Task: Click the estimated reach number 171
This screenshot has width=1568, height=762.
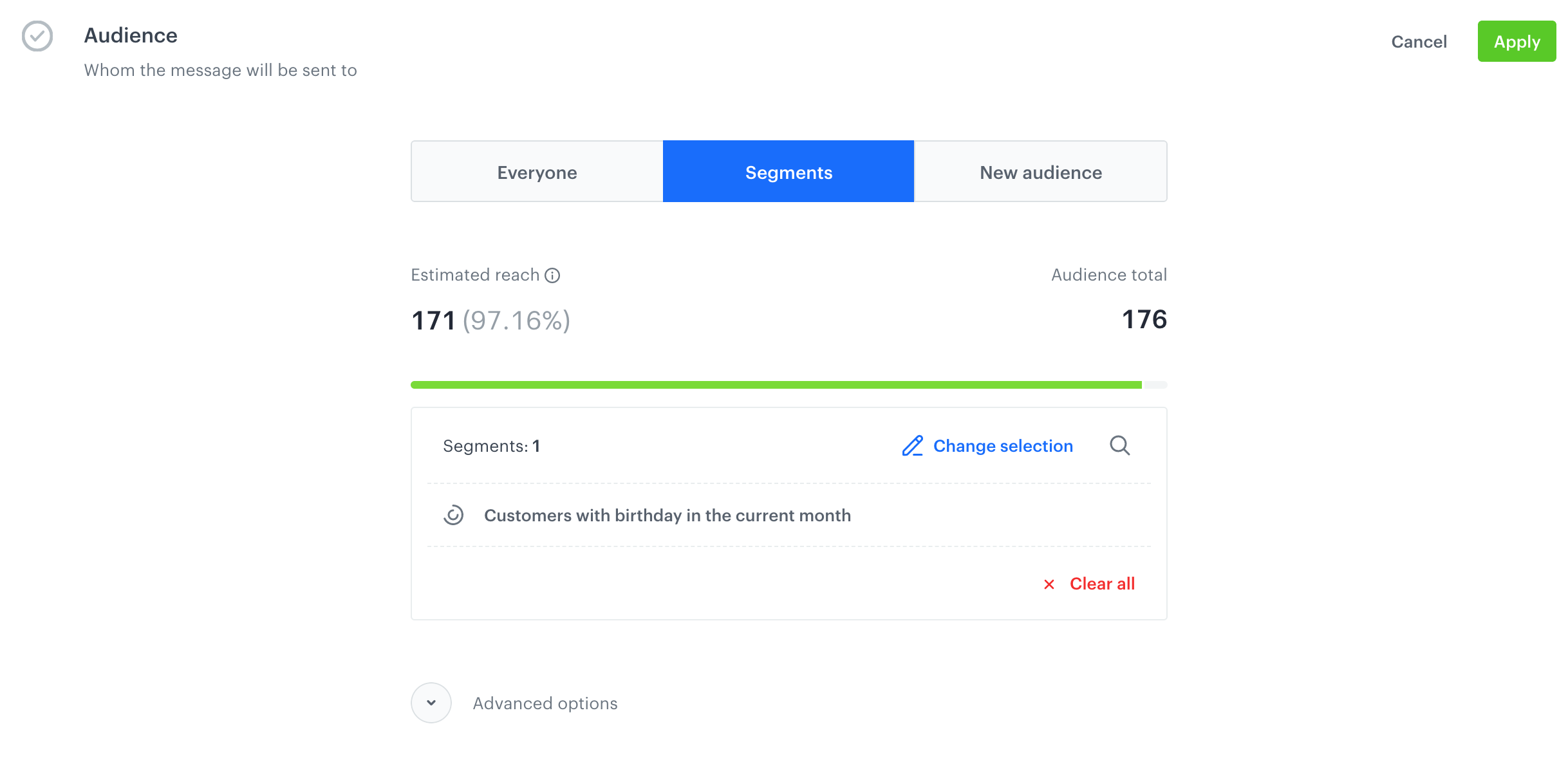Action: 433,321
